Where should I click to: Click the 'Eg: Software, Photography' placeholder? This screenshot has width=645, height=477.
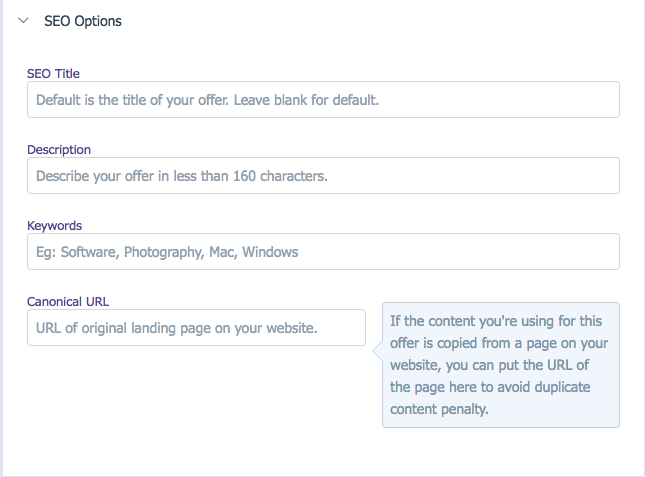120,252
